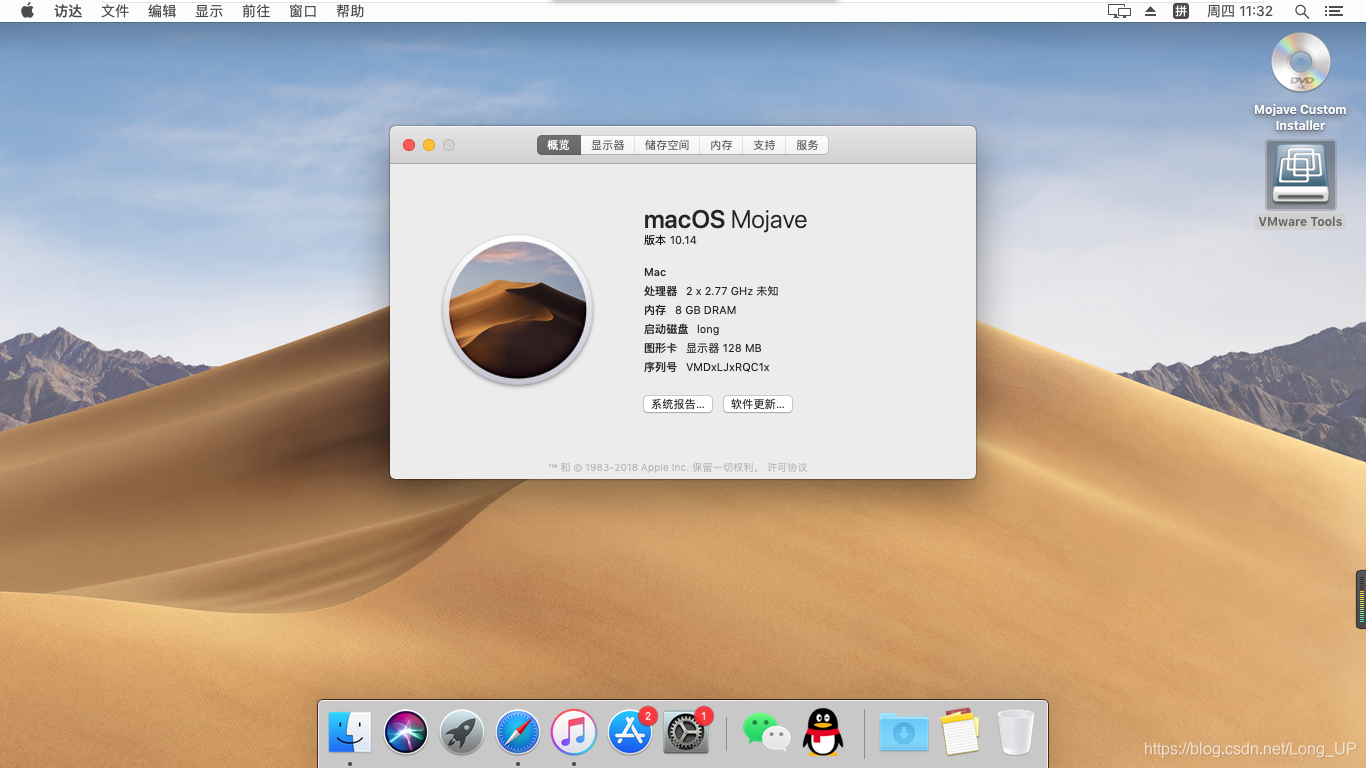Switch to 概览 tab
Image resolution: width=1366 pixels, height=768 pixels.
[558, 145]
